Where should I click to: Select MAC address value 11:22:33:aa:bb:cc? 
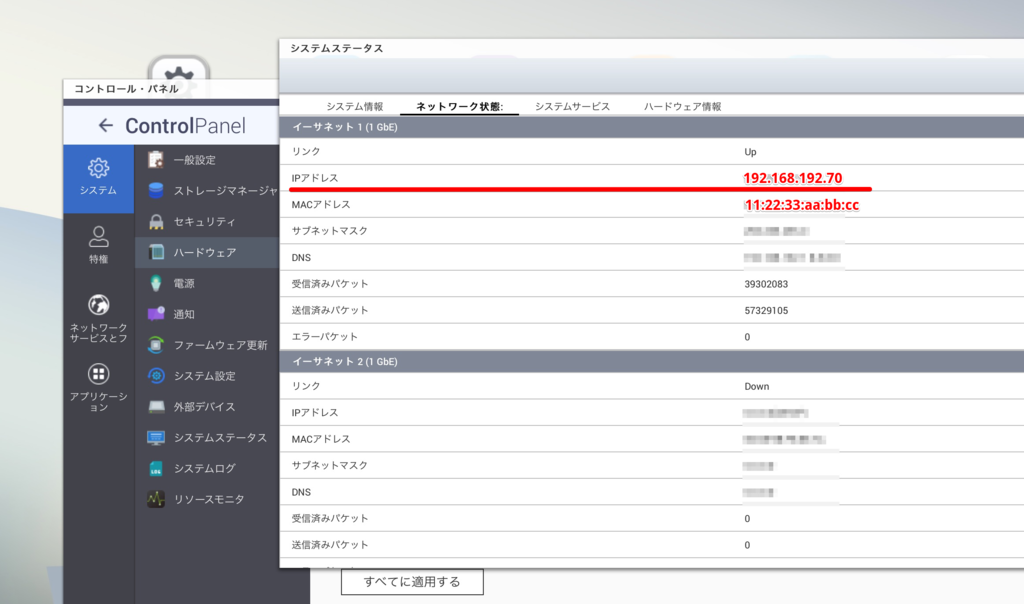click(x=801, y=205)
